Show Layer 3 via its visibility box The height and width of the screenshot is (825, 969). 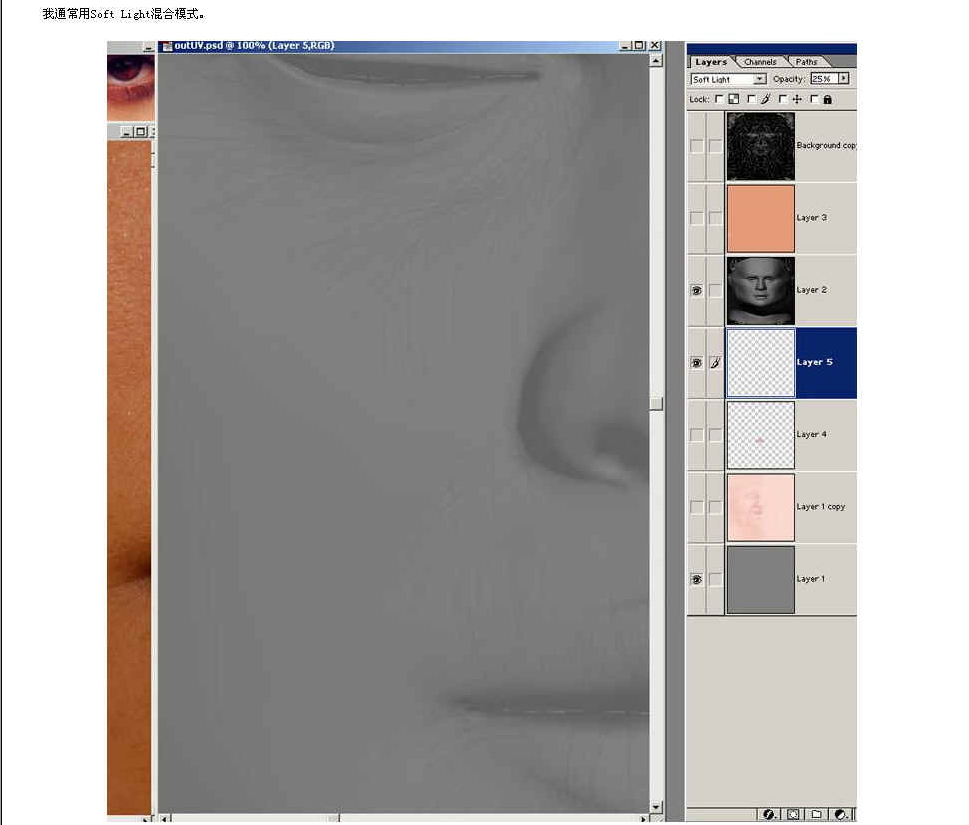pos(696,218)
